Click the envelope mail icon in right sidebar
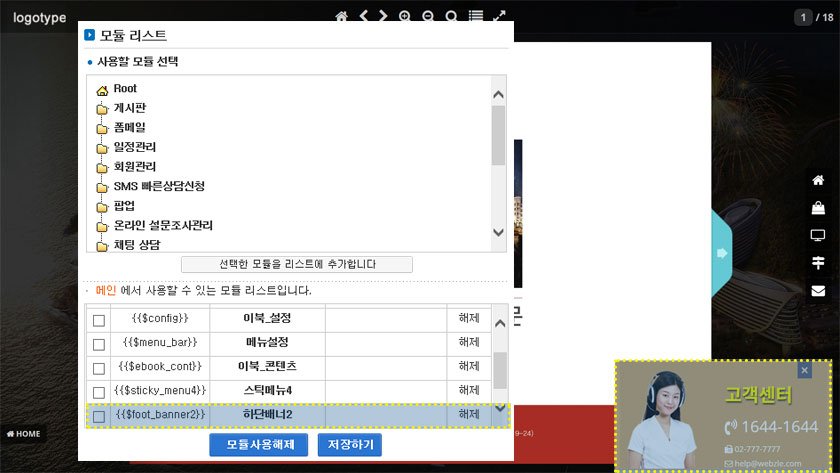This screenshot has width=840, height=473. 818,291
